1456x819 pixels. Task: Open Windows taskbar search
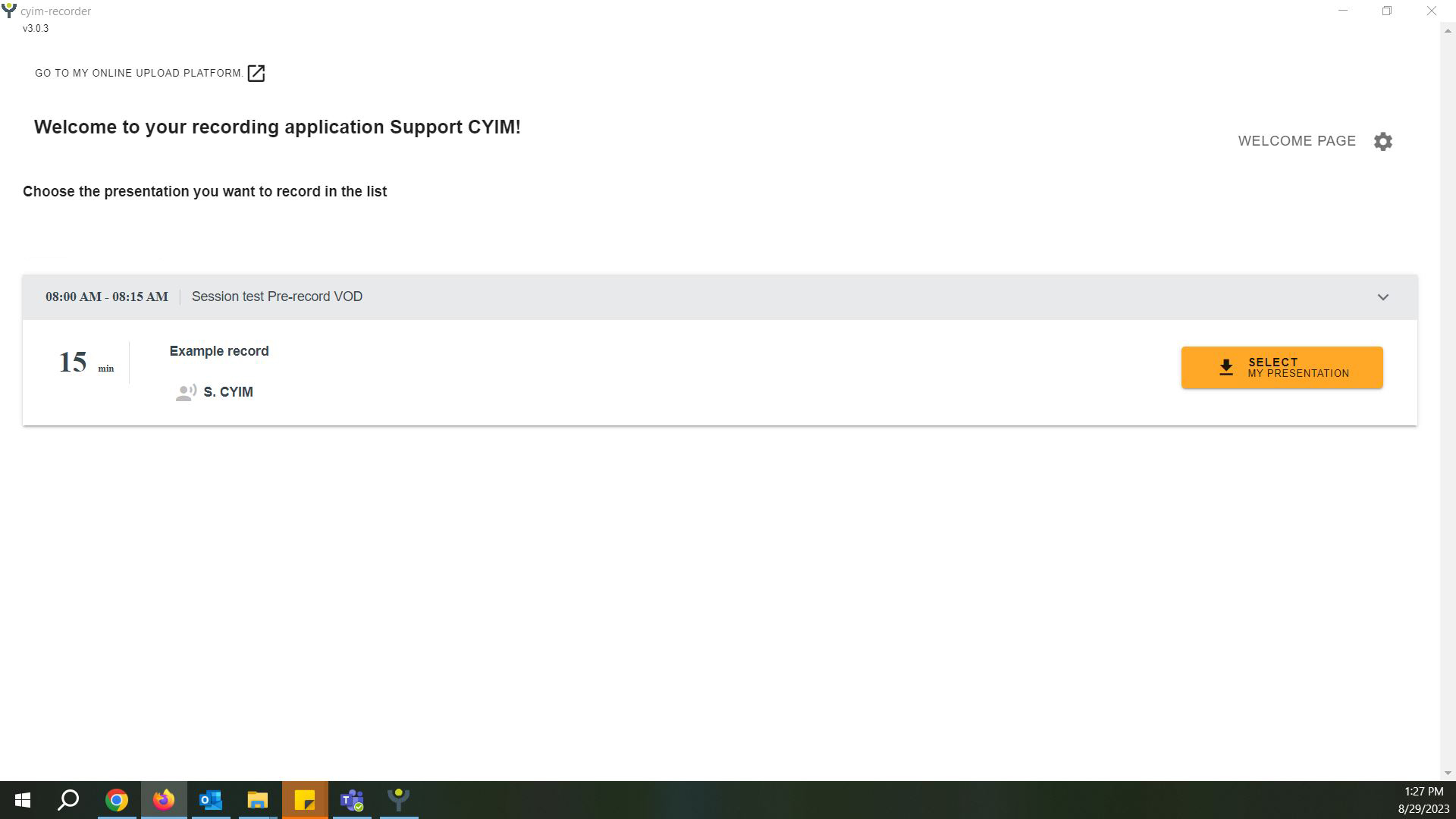click(69, 800)
